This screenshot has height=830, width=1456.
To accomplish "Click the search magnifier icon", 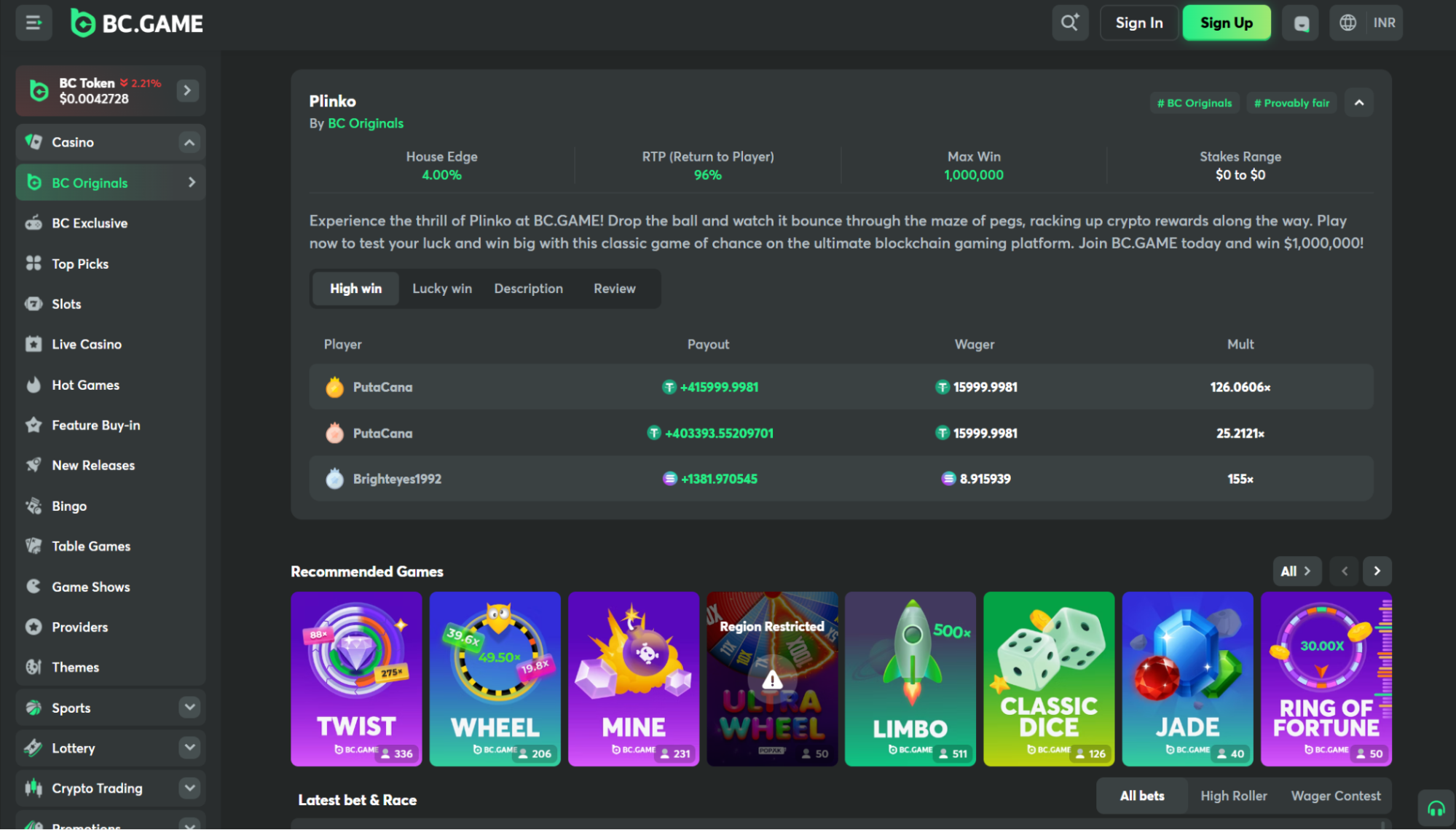I will tap(1069, 23).
